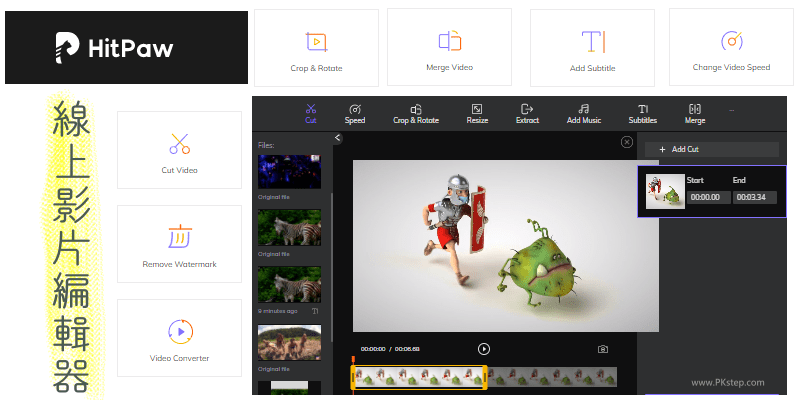
Task: Click the 00:00:00 current time display
Action: [373, 349]
